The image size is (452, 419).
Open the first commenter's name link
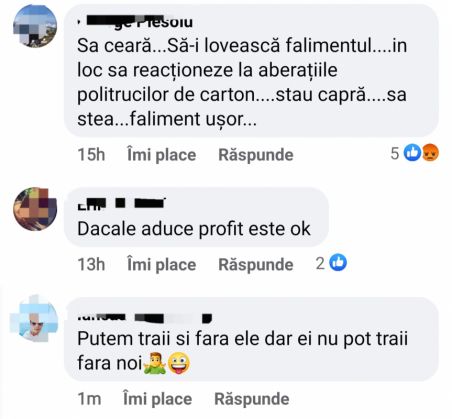click(x=135, y=22)
